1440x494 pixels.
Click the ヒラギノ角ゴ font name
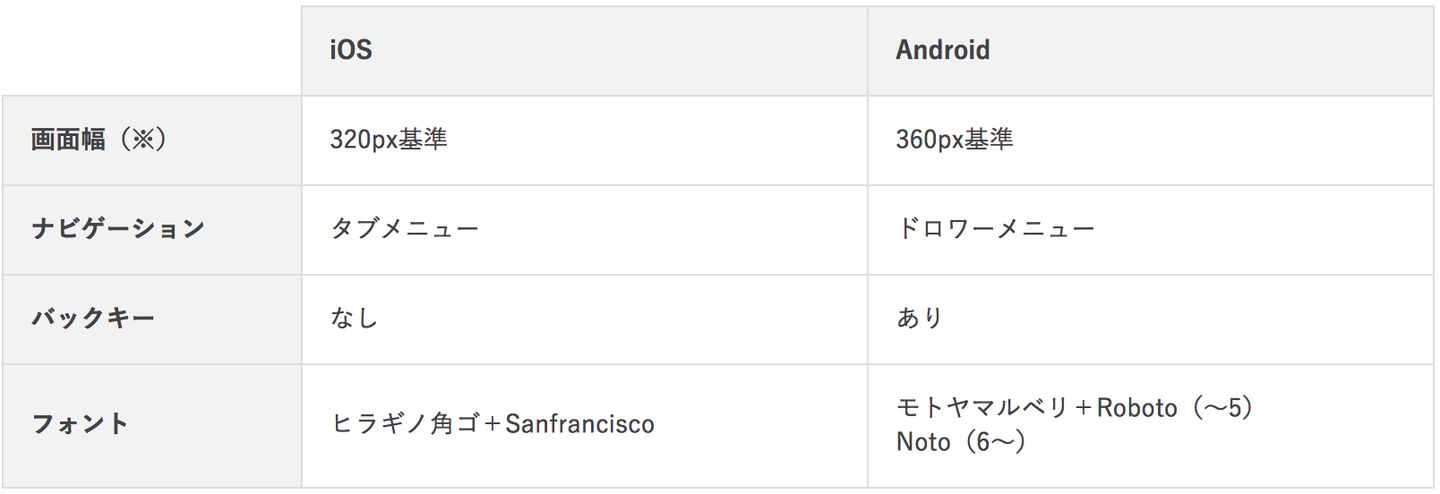(x=406, y=424)
